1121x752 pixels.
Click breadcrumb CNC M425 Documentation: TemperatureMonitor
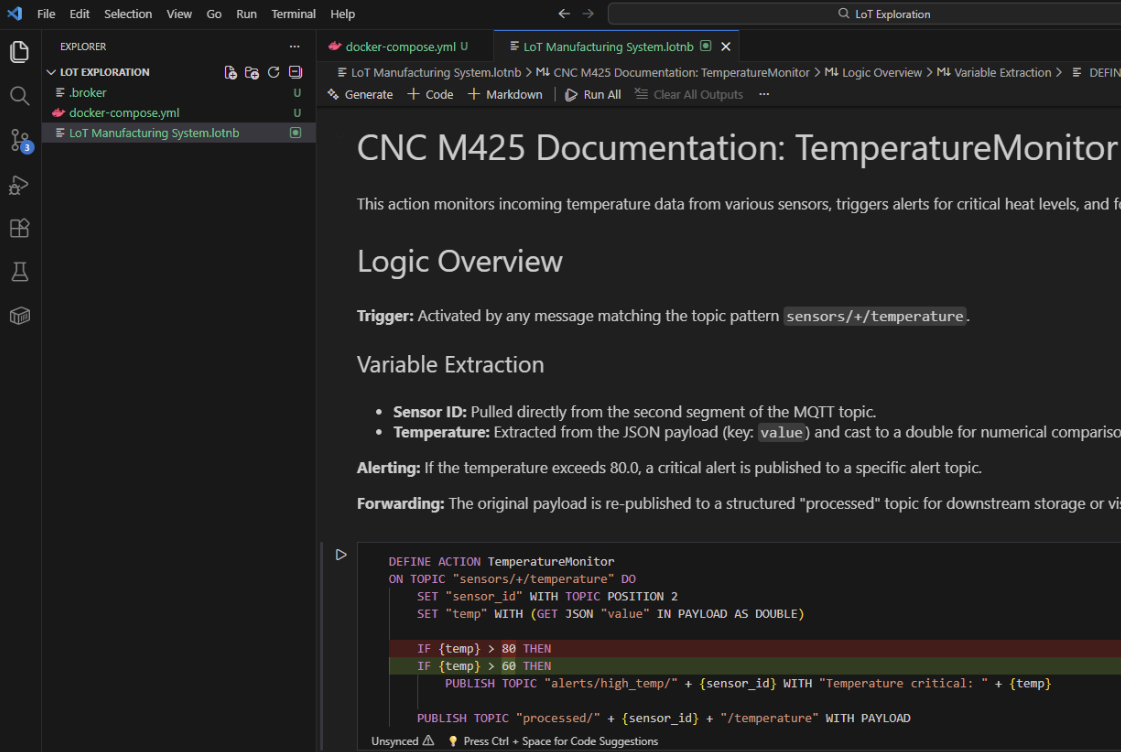click(x=673, y=72)
